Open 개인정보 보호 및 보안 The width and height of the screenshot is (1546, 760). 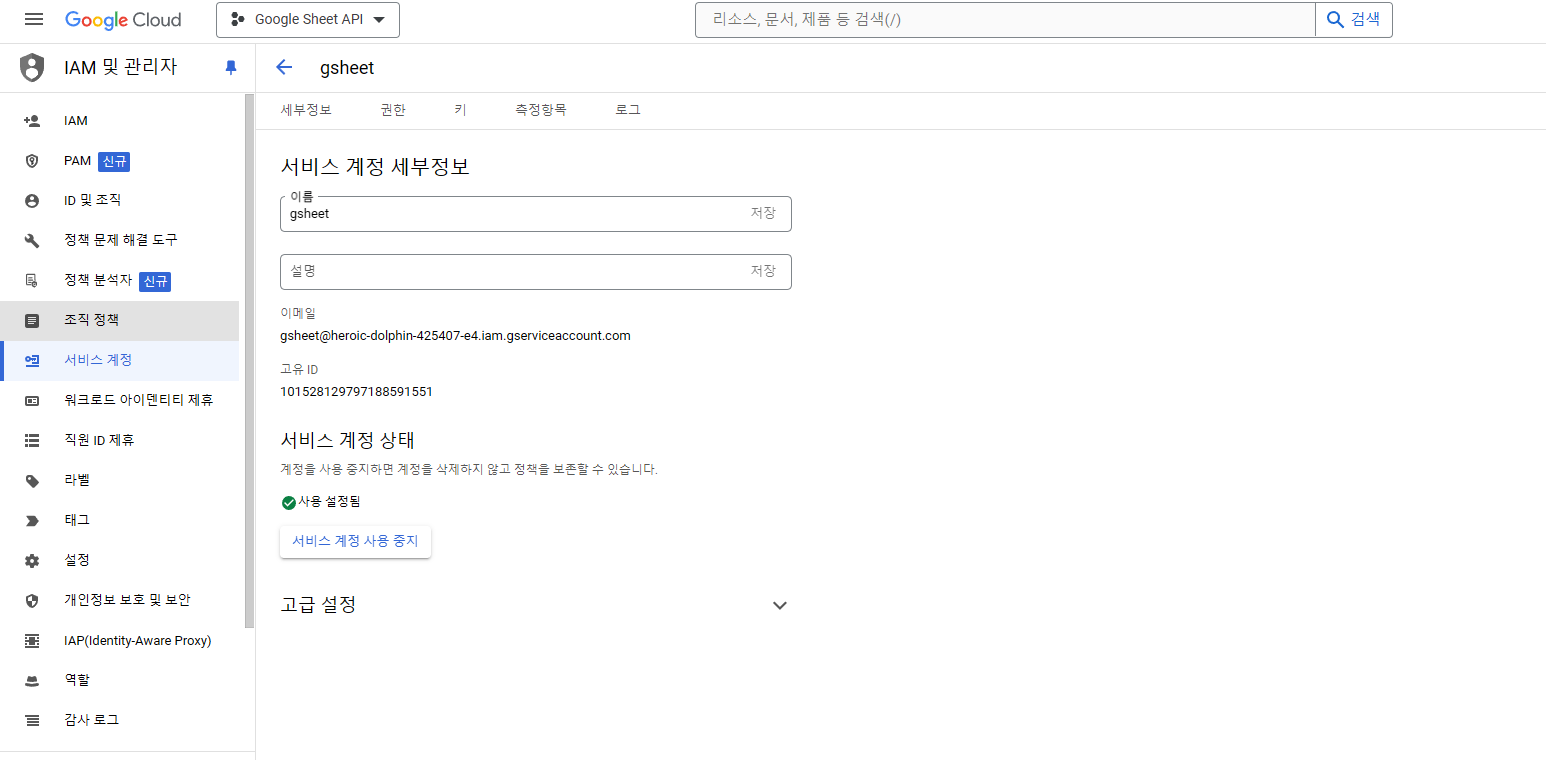tap(120, 601)
